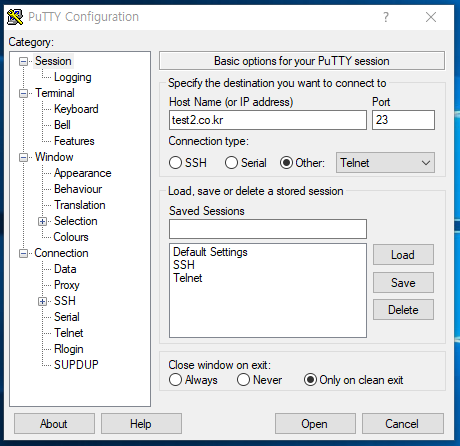Open Colours settings category
Screen dimensions: 460x446
[x=71, y=237]
